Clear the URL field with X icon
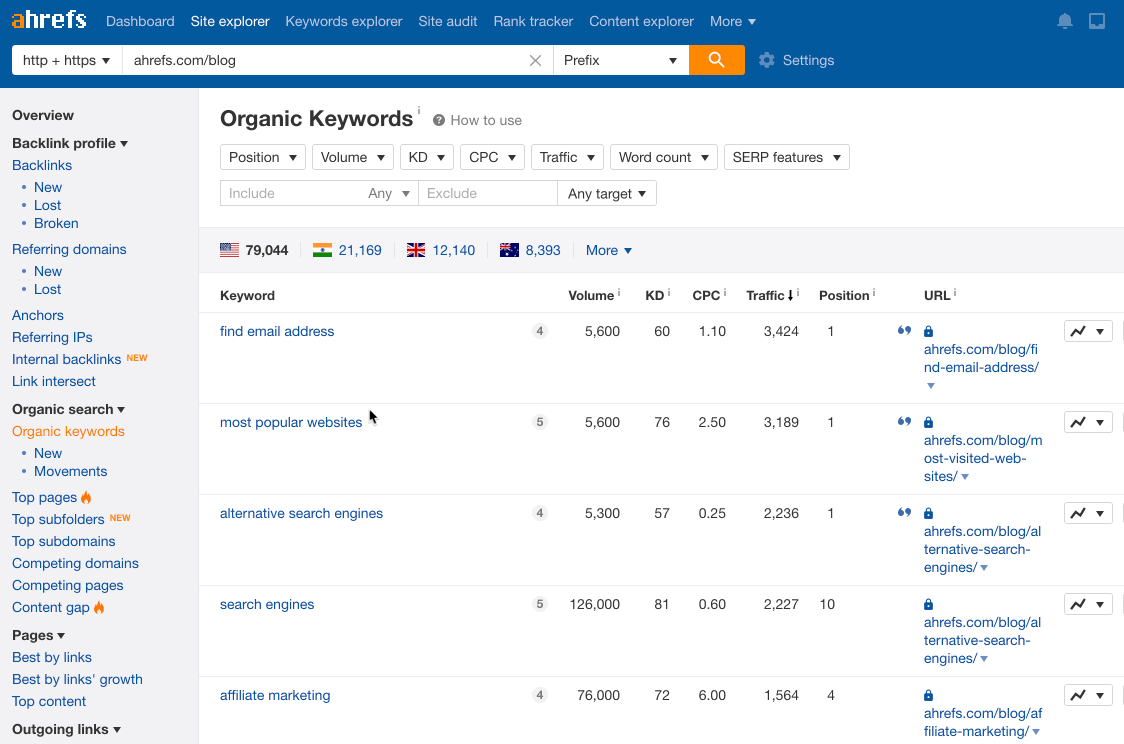Screen dimensions: 1124x744 coord(535,60)
